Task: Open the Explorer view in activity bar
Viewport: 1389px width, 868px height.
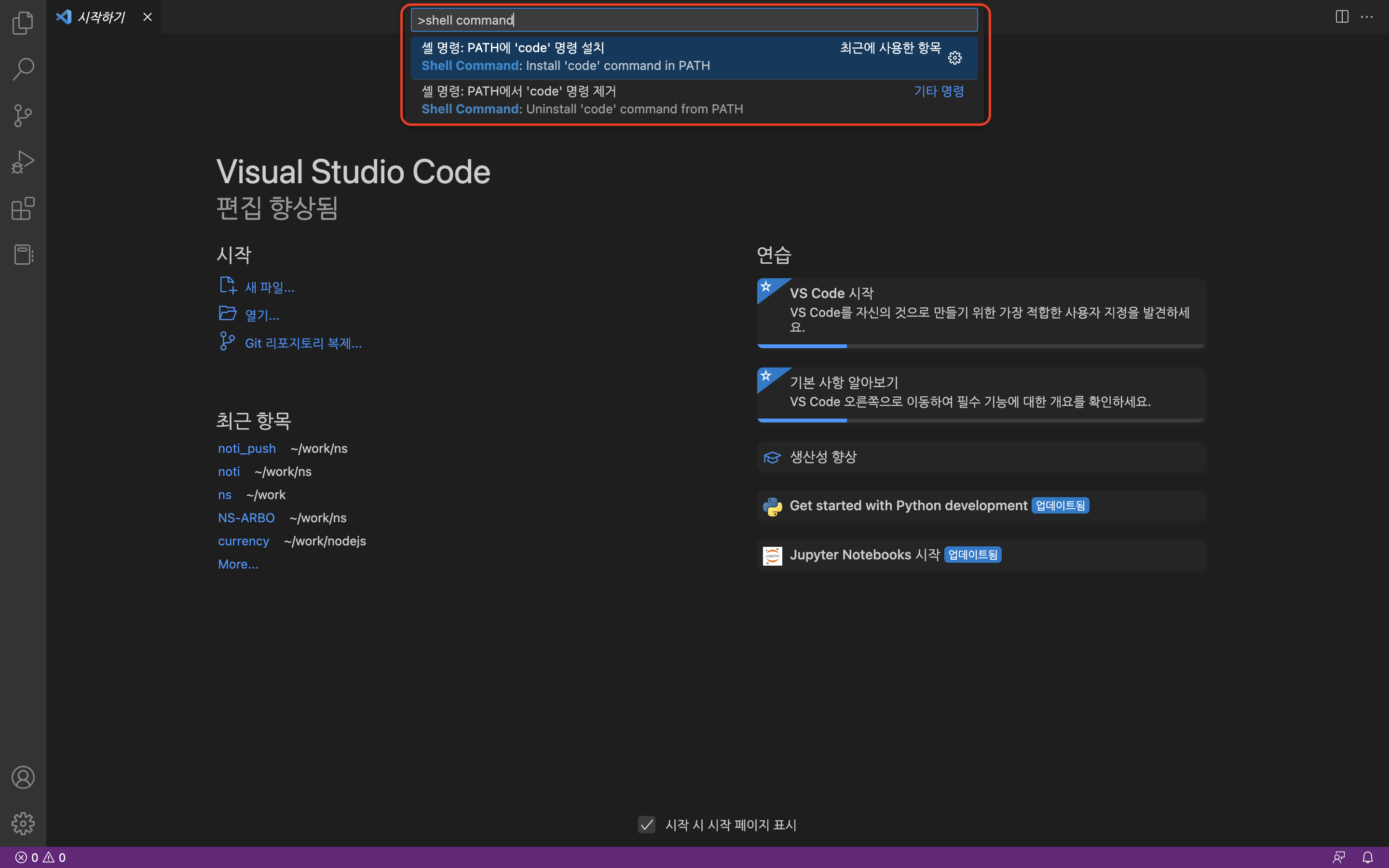Action: [23, 23]
